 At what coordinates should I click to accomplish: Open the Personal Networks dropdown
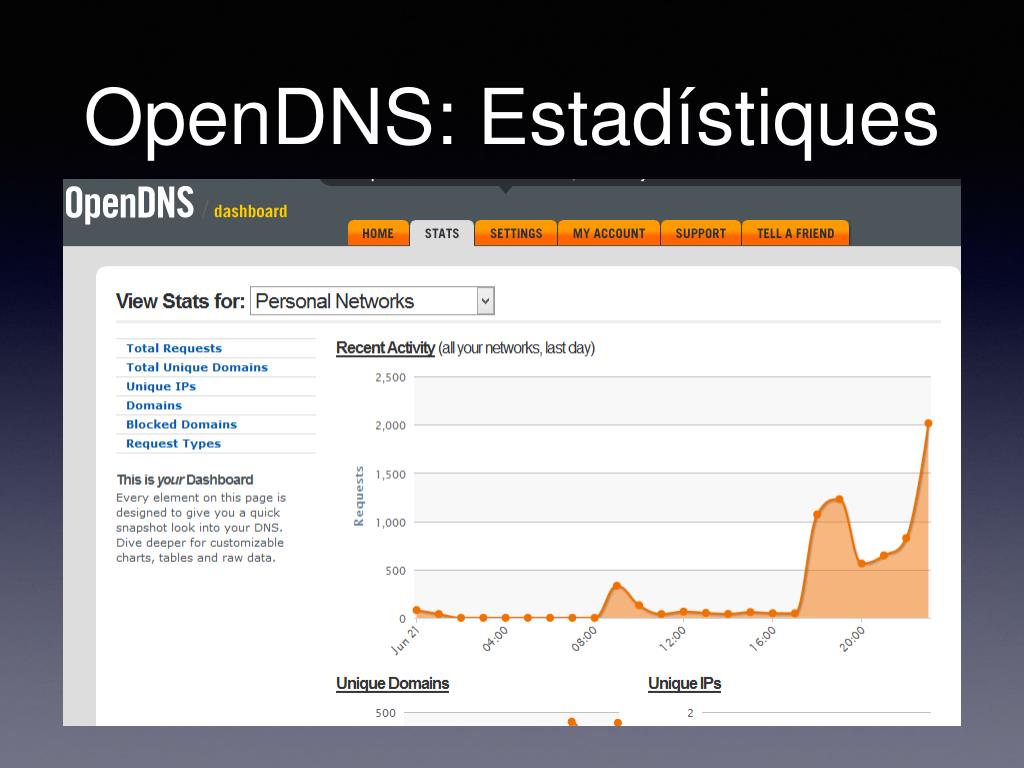[372, 301]
